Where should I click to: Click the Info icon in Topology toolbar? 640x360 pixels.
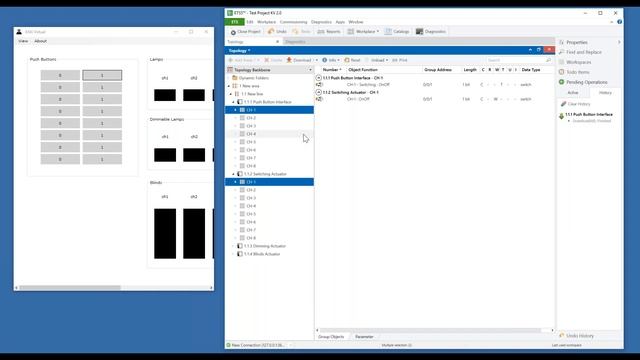325,60
